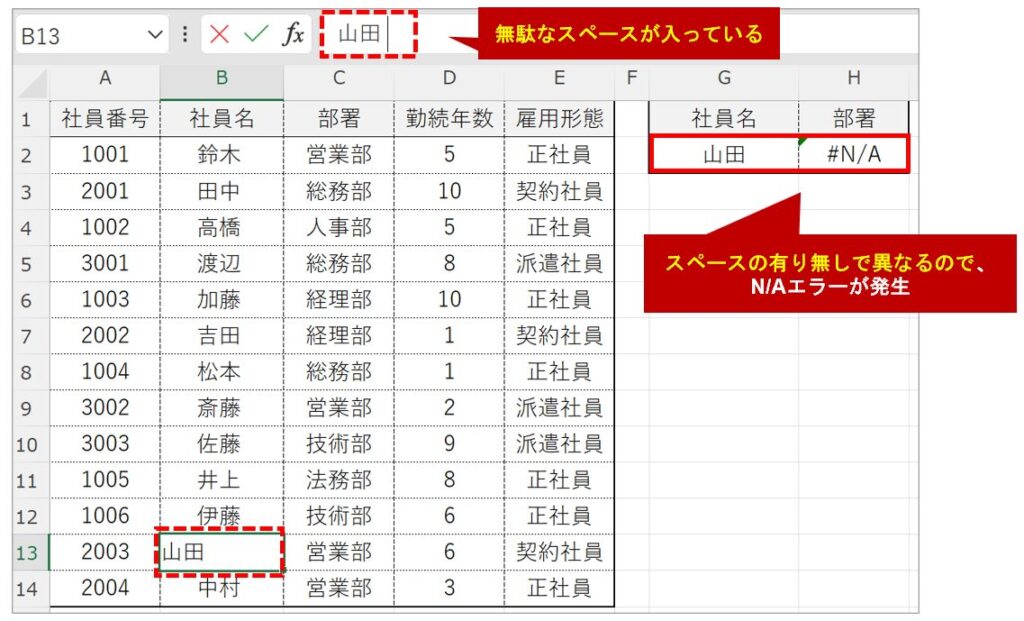The height and width of the screenshot is (621, 1024).
Task: Select cell B14 containing 中村
Action: point(222,587)
